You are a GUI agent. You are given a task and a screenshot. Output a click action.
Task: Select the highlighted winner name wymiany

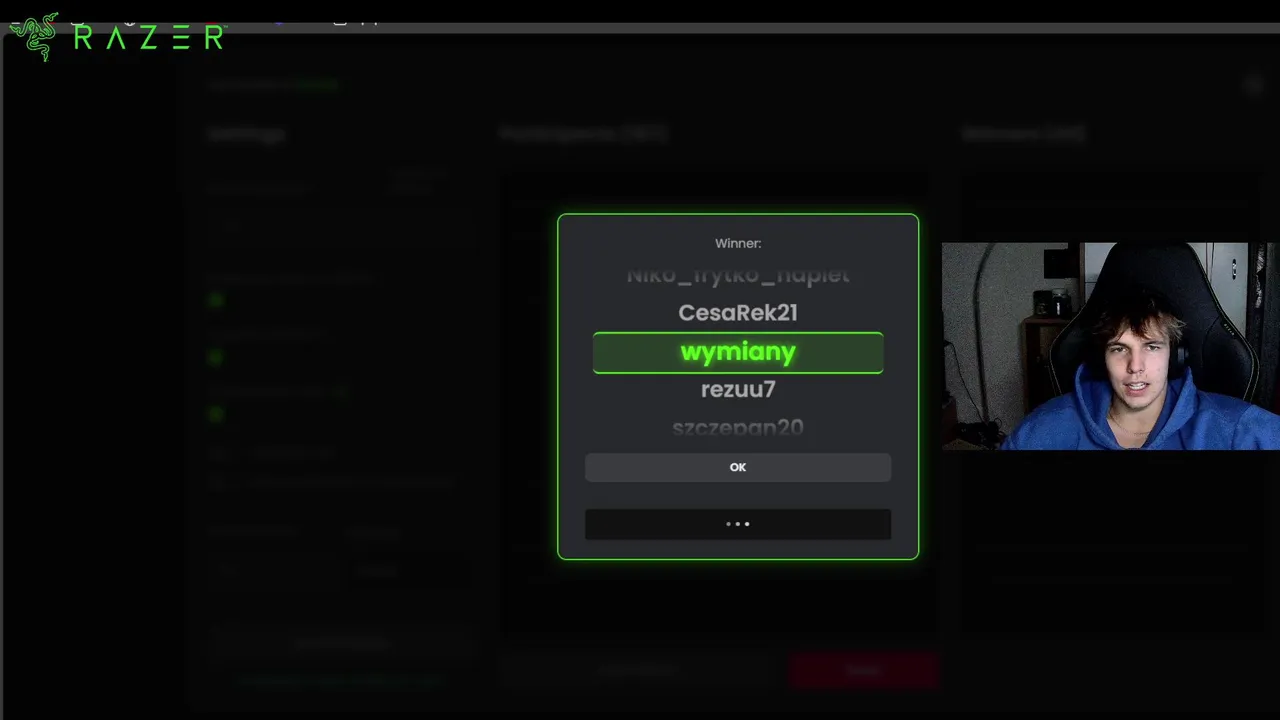[x=738, y=353]
